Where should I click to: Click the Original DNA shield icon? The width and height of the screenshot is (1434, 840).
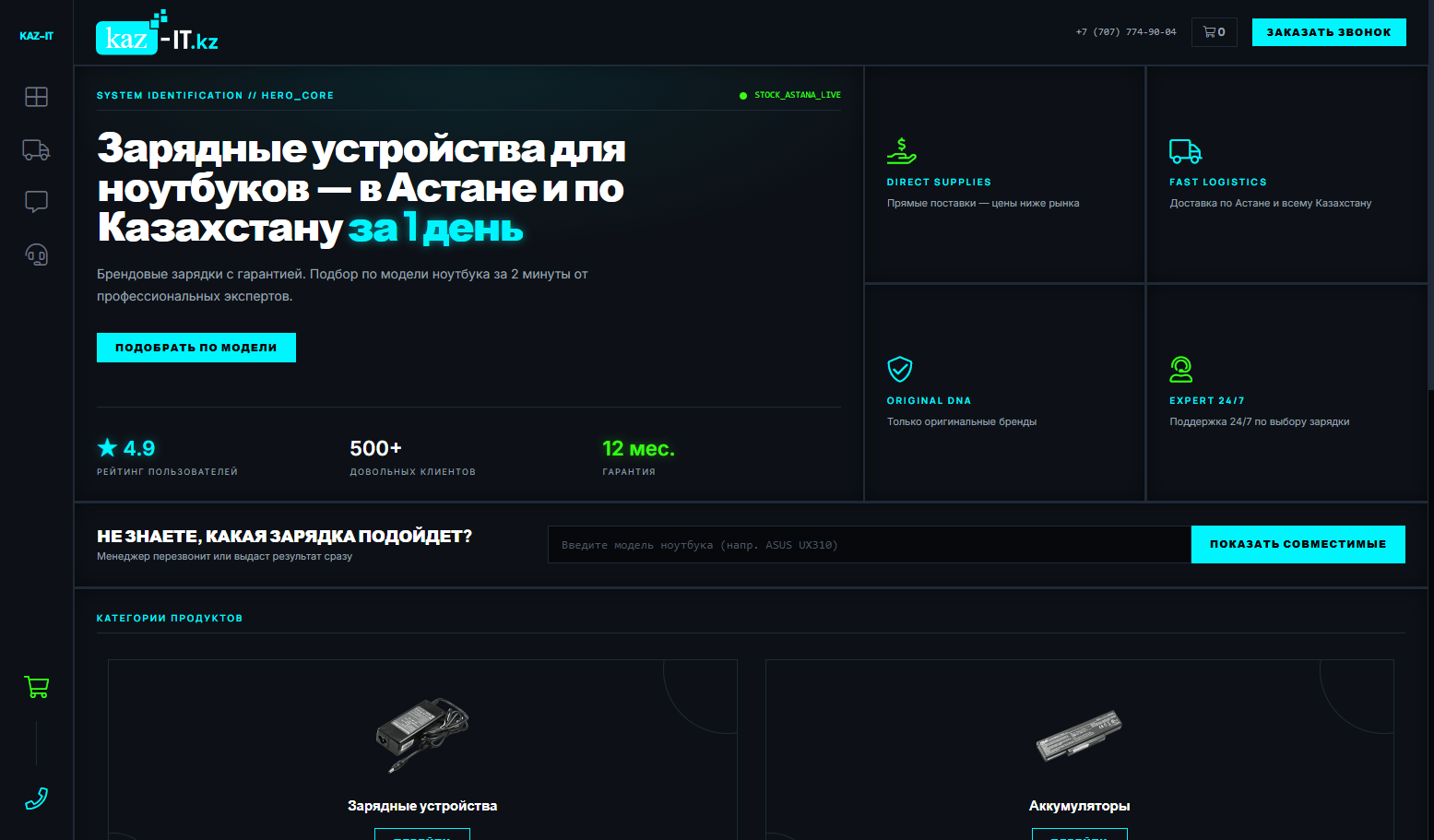[x=899, y=369]
